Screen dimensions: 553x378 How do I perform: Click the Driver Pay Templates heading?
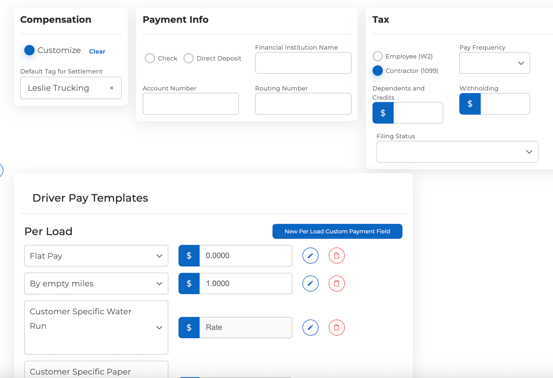pos(90,198)
